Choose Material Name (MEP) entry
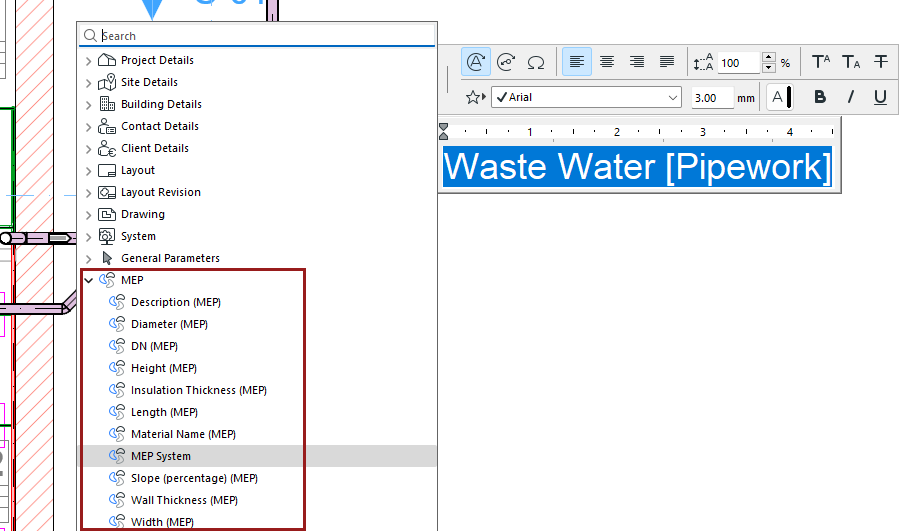This screenshot has height=531, width=904. (x=183, y=434)
